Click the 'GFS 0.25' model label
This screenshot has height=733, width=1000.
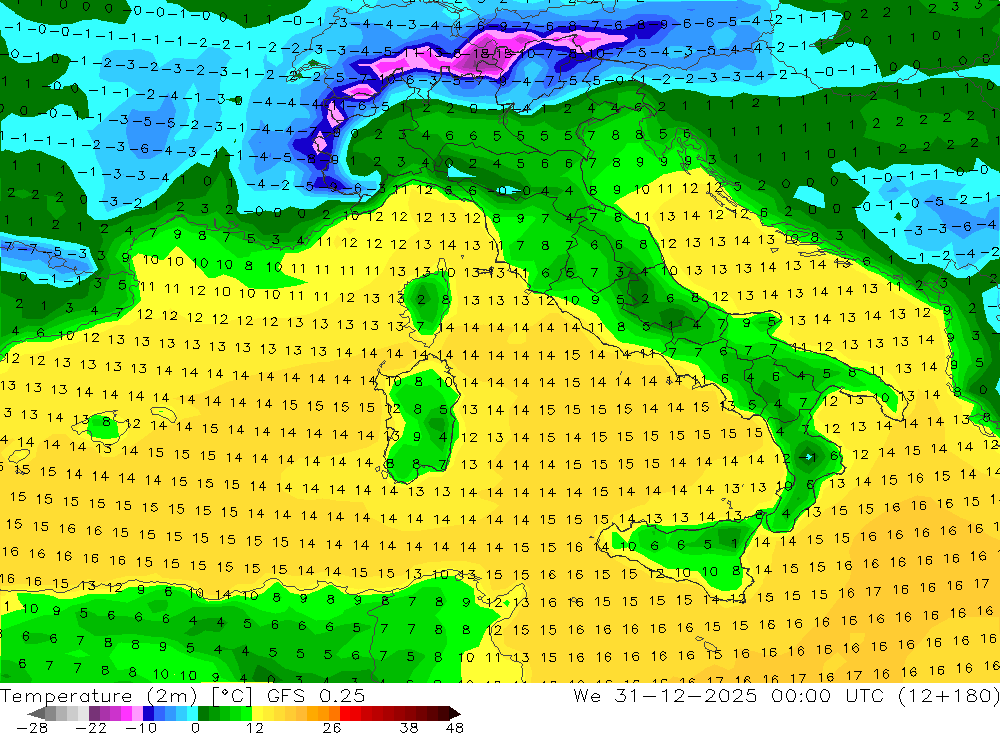[x=316, y=695]
